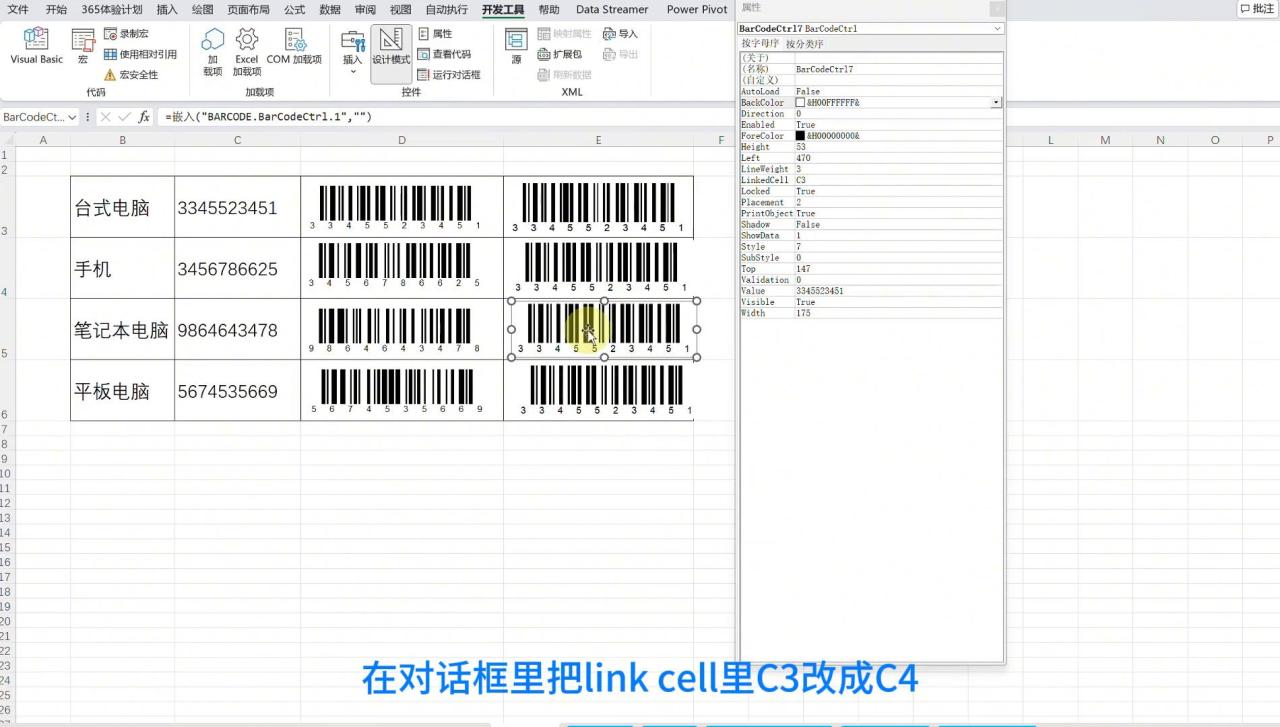Click into the formula bar text
The height and width of the screenshot is (727, 1280).
(268, 117)
